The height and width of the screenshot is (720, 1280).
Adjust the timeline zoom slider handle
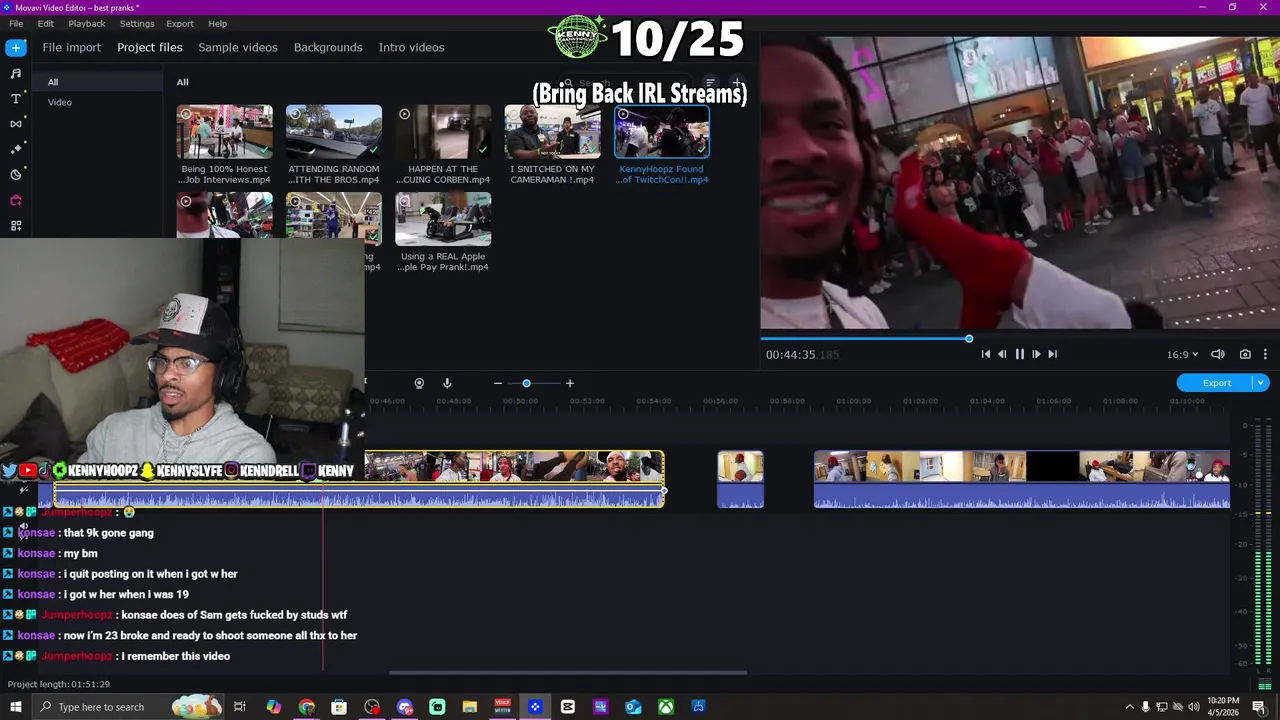click(x=526, y=383)
